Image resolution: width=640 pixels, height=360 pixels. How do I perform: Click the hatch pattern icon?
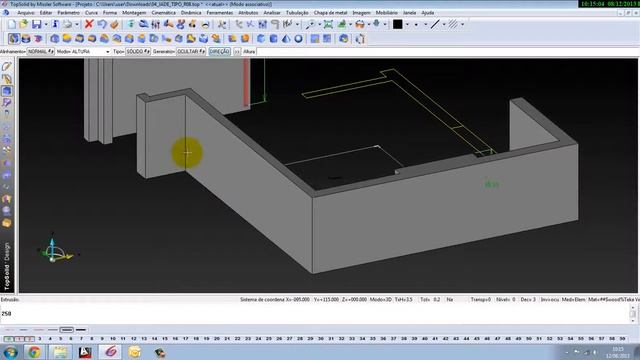point(453,24)
